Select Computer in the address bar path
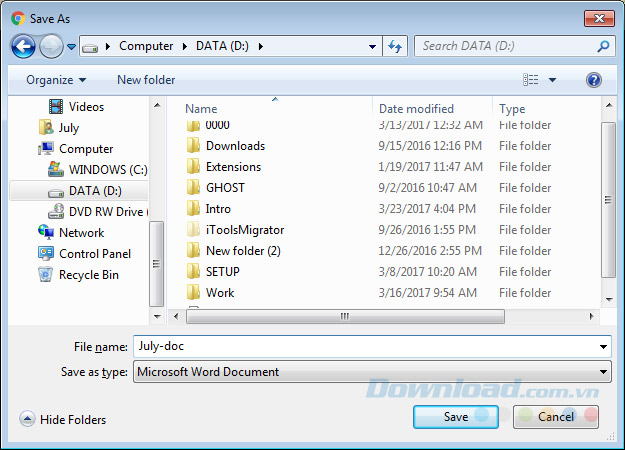 (146, 46)
